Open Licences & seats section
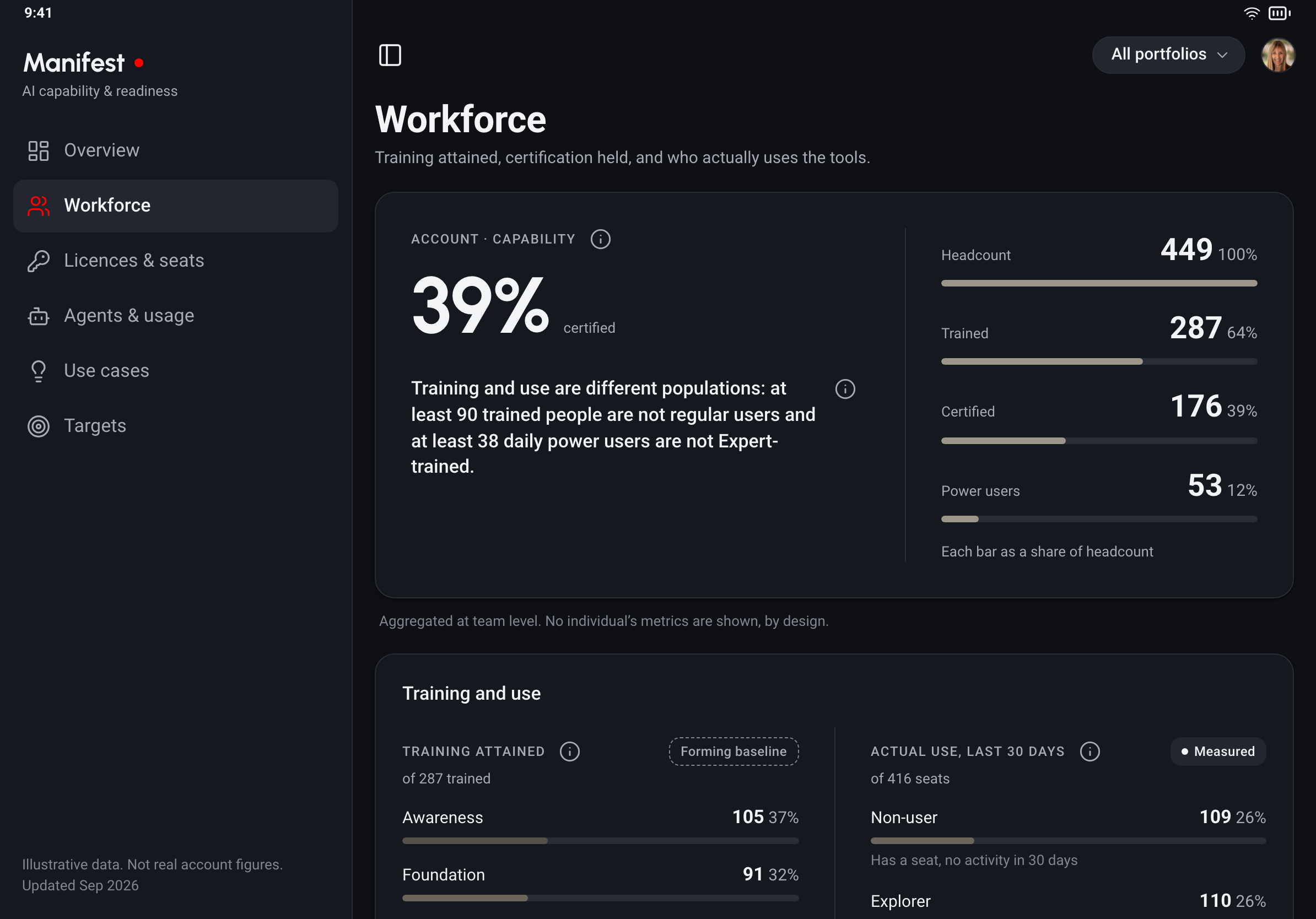The width and height of the screenshot is (1316, 919). click(x=175, y=261)
